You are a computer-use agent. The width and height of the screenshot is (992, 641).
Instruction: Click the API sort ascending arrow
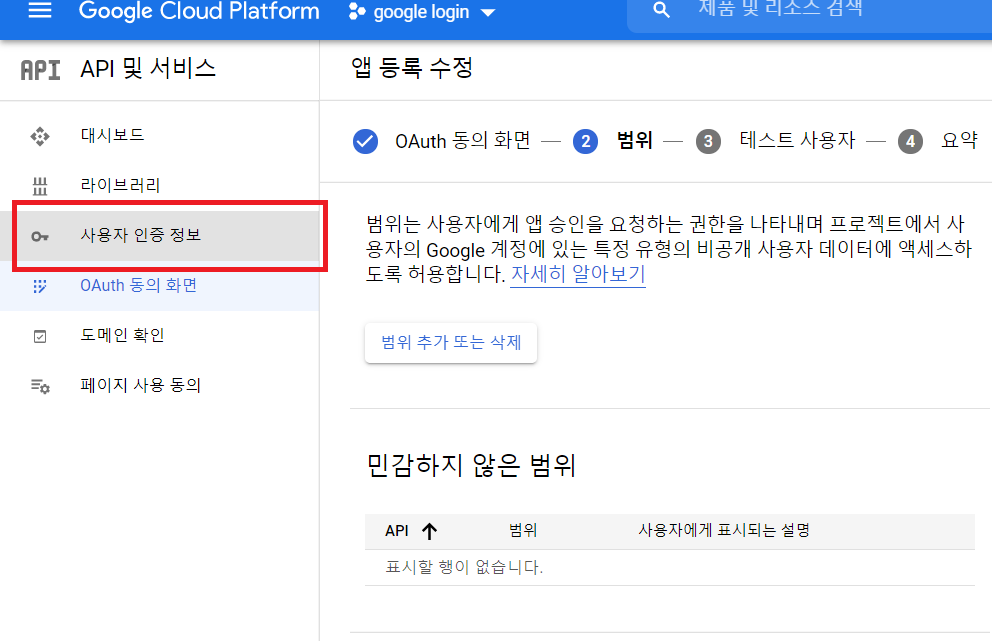pos(430,531)
